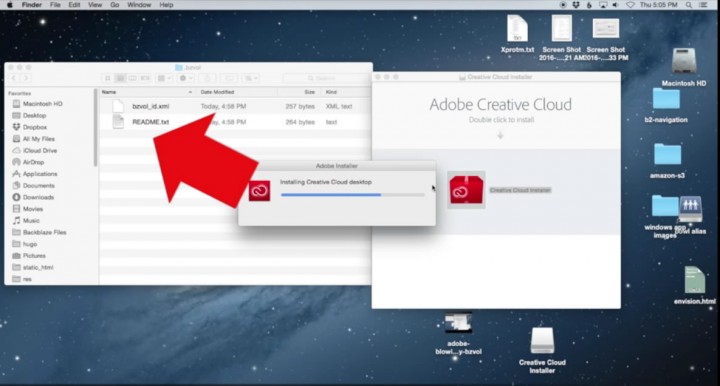Click the screen recording indicator icon in menu bar
Image resolution: width=720 pixels, height=386 pixels.
[563, 5]
